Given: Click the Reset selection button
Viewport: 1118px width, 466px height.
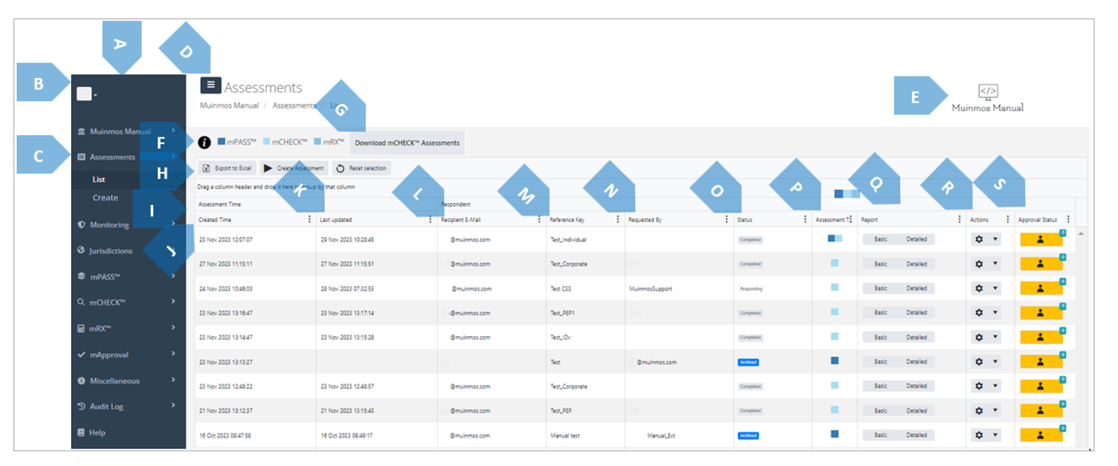Looking at the screenshot, I should 362,169.
